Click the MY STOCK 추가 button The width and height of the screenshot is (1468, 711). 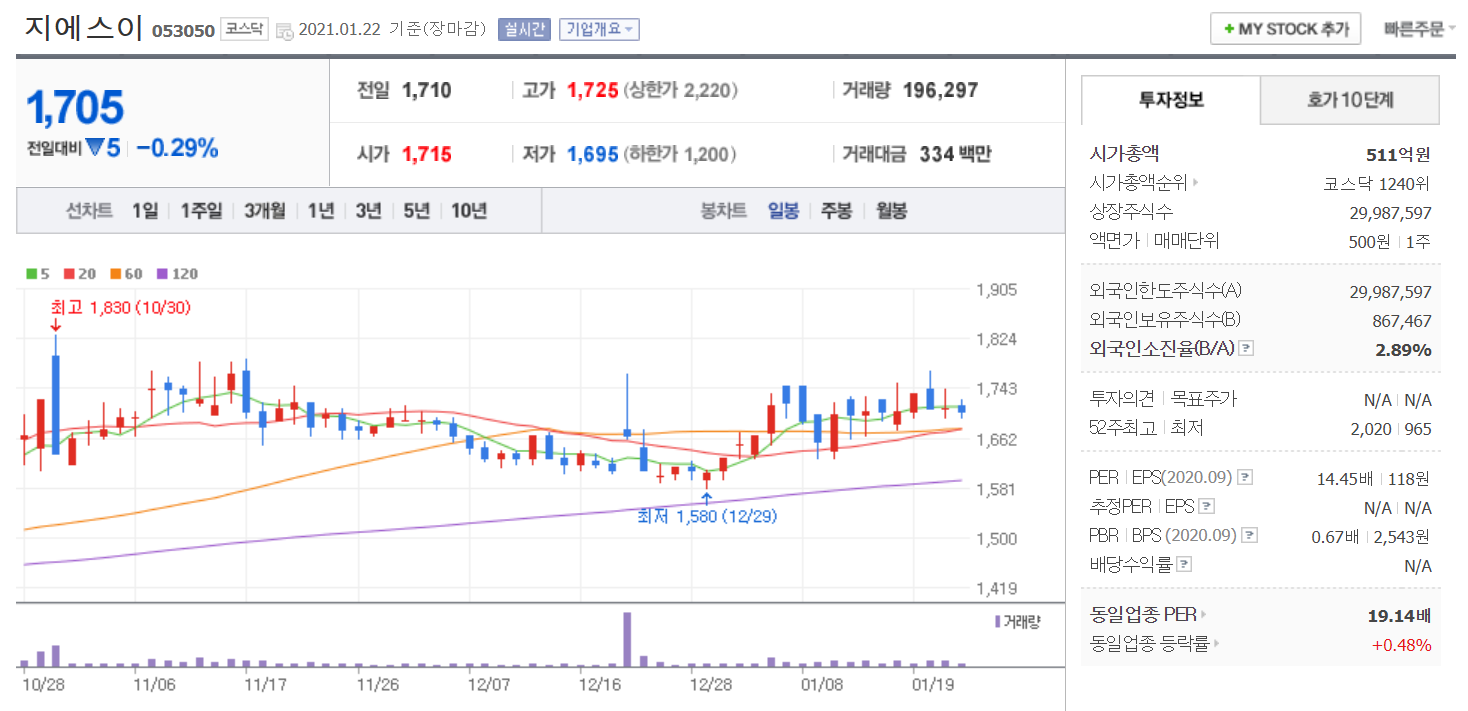tap(1285, 29)
